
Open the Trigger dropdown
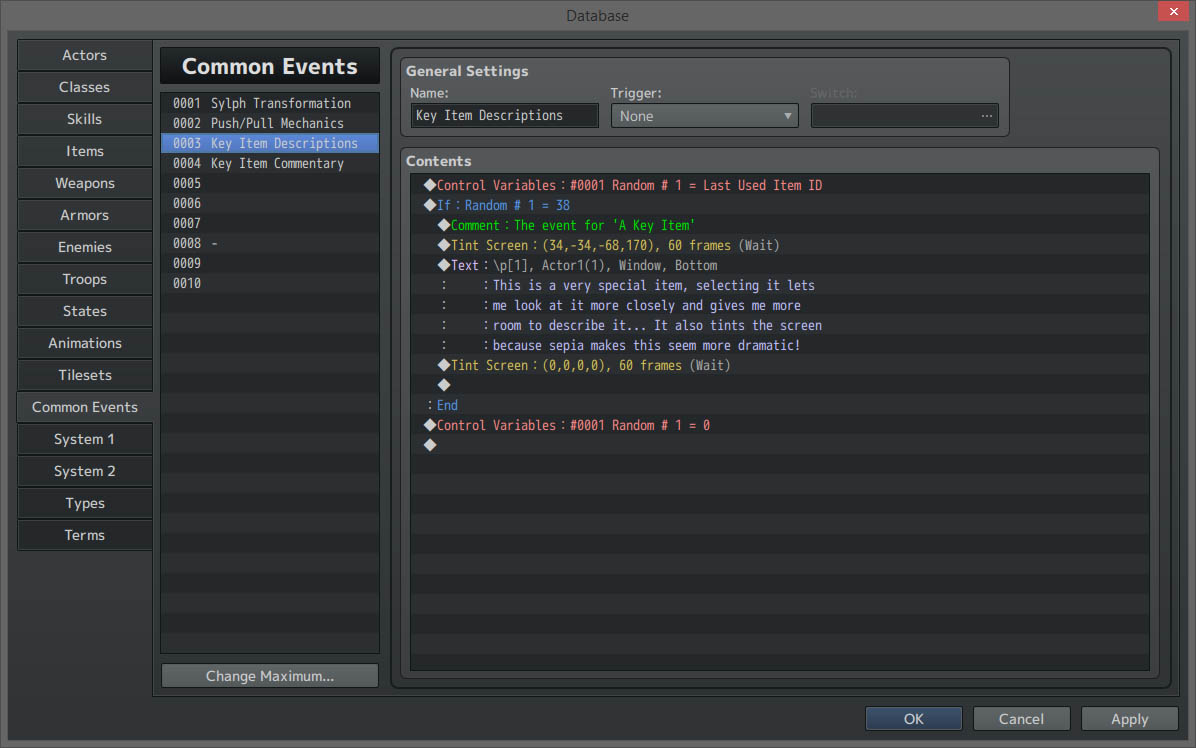coord(704,115)
